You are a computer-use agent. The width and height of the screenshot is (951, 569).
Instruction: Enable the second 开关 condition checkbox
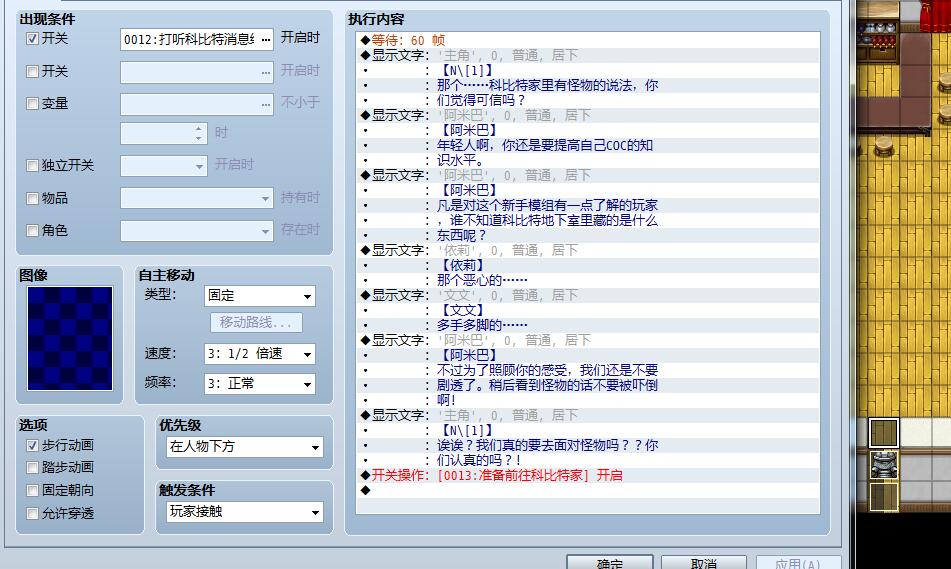(x=33, y=72)
